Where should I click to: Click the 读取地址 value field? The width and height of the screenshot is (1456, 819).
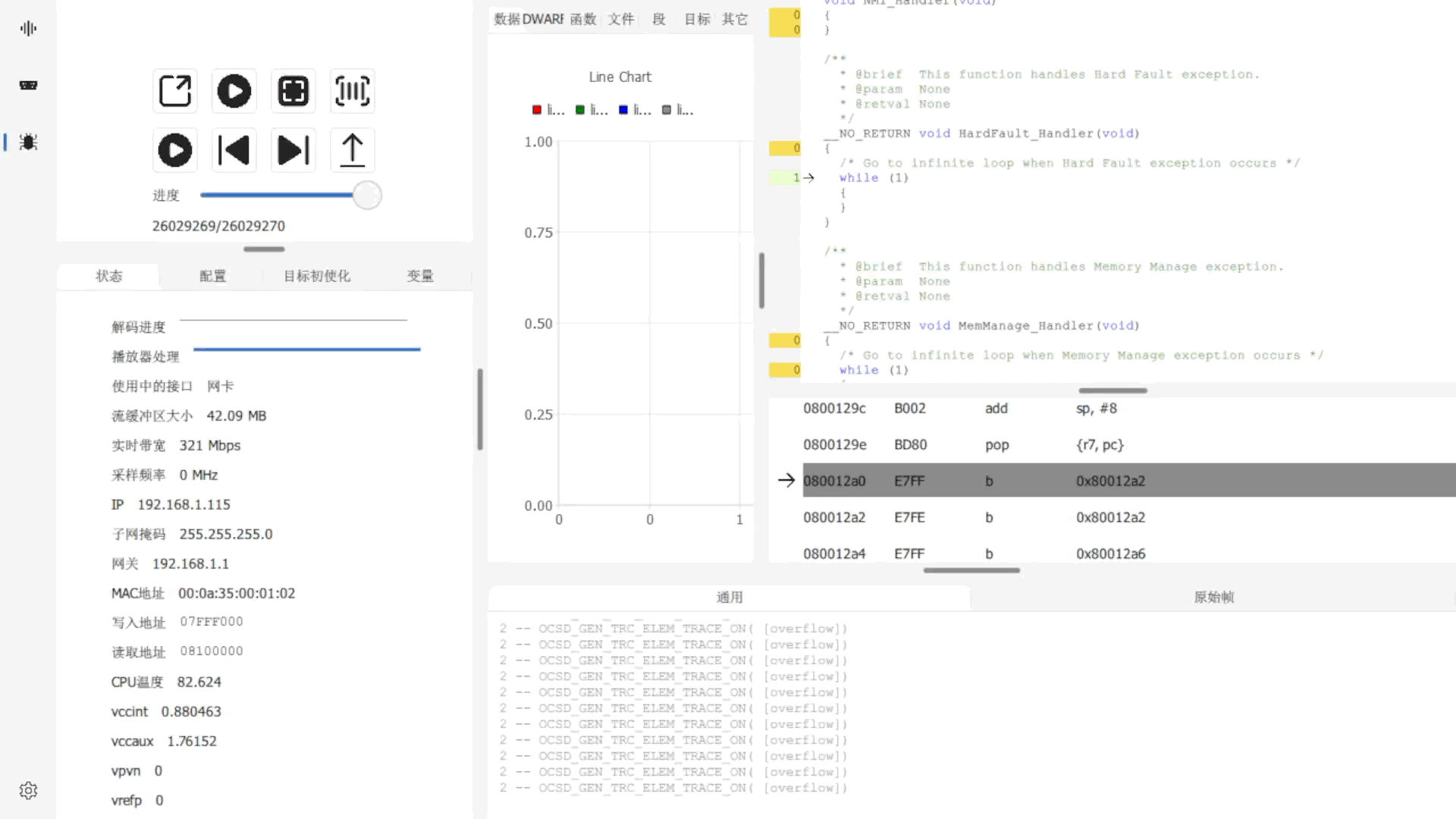(212, 651)
